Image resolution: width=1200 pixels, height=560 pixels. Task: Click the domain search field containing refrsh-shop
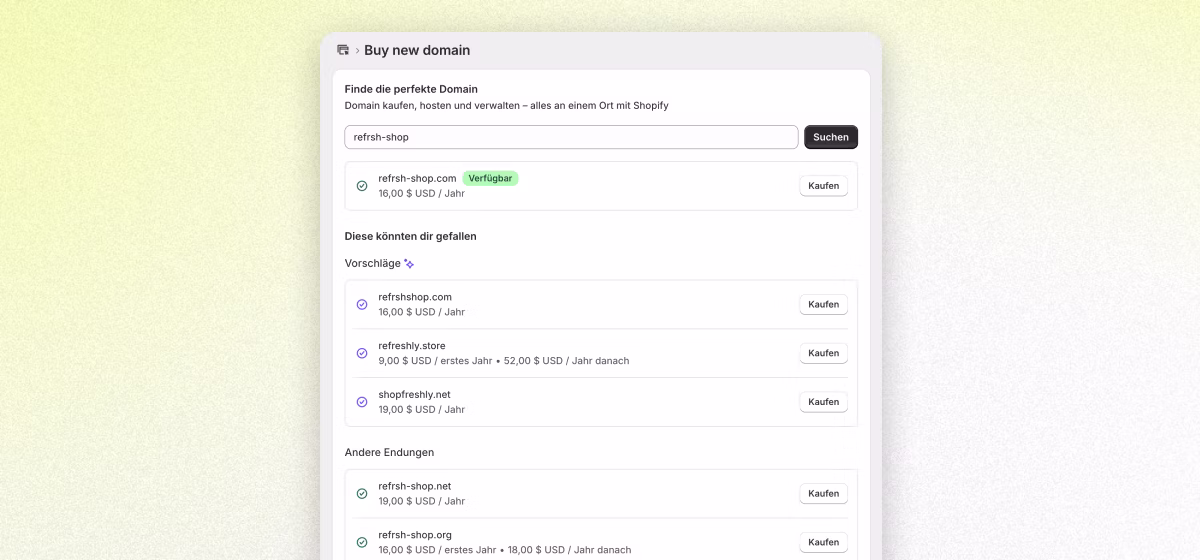pos(571,137)
